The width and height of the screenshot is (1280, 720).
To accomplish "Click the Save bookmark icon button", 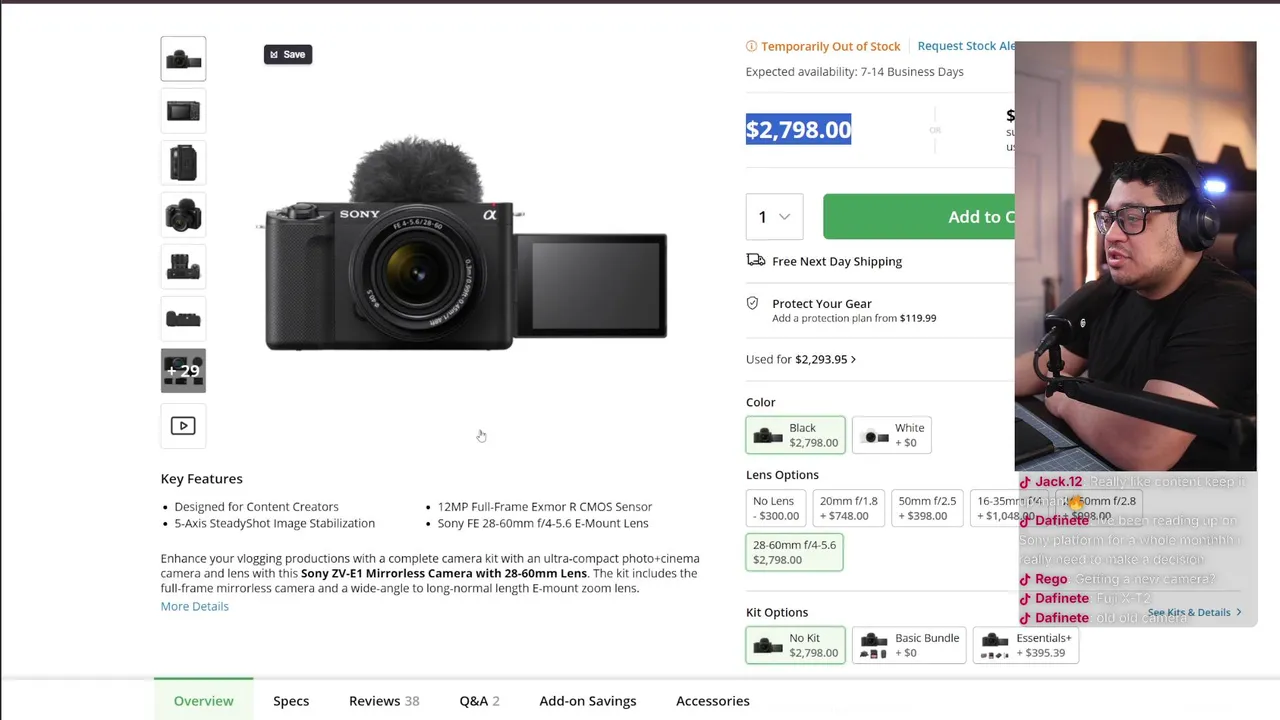I will (x=288, y=55).
